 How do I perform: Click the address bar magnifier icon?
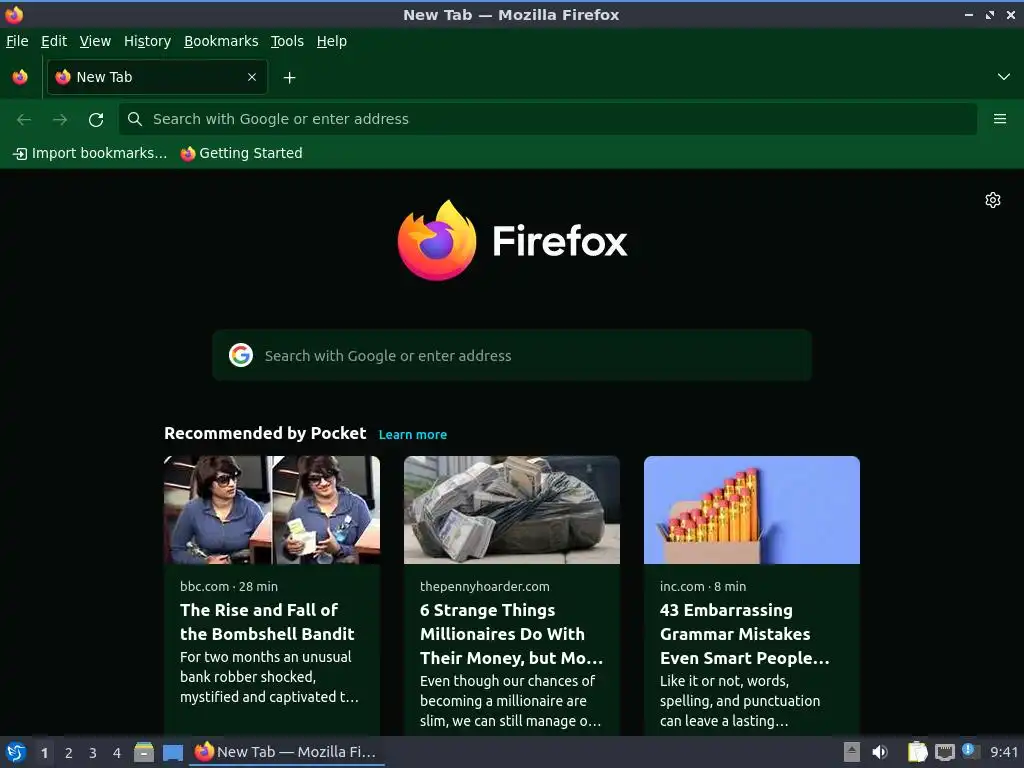pyautogui.click(x=135, y=119)
